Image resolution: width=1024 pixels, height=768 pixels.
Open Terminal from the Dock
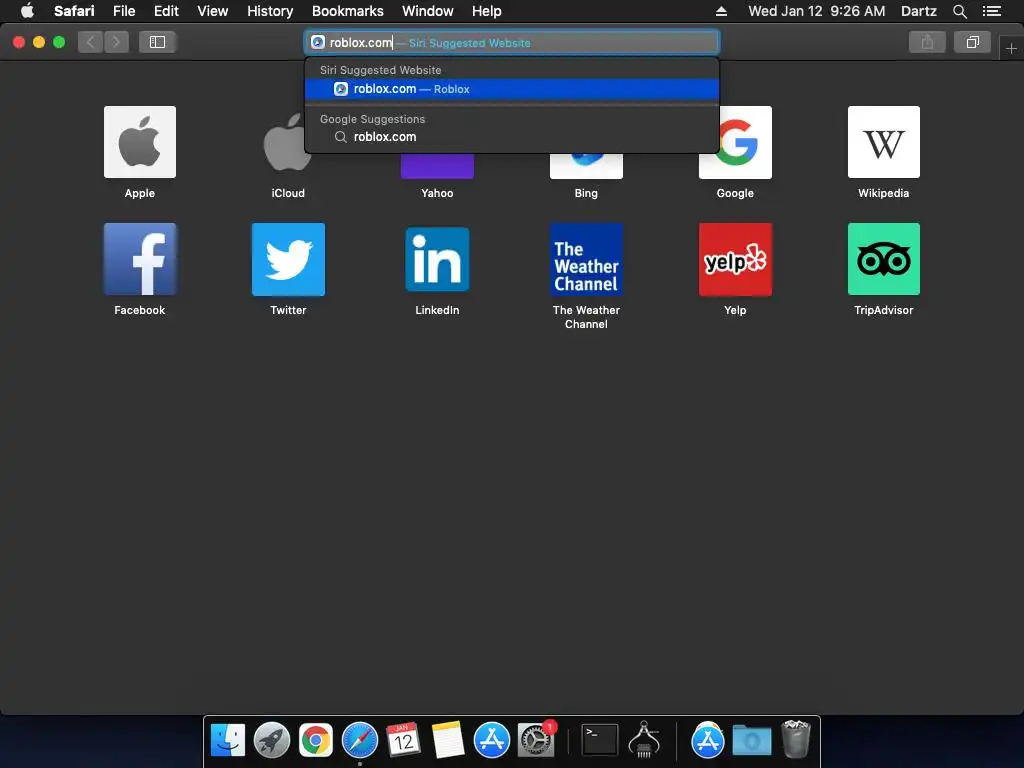[x=600, y=740]
